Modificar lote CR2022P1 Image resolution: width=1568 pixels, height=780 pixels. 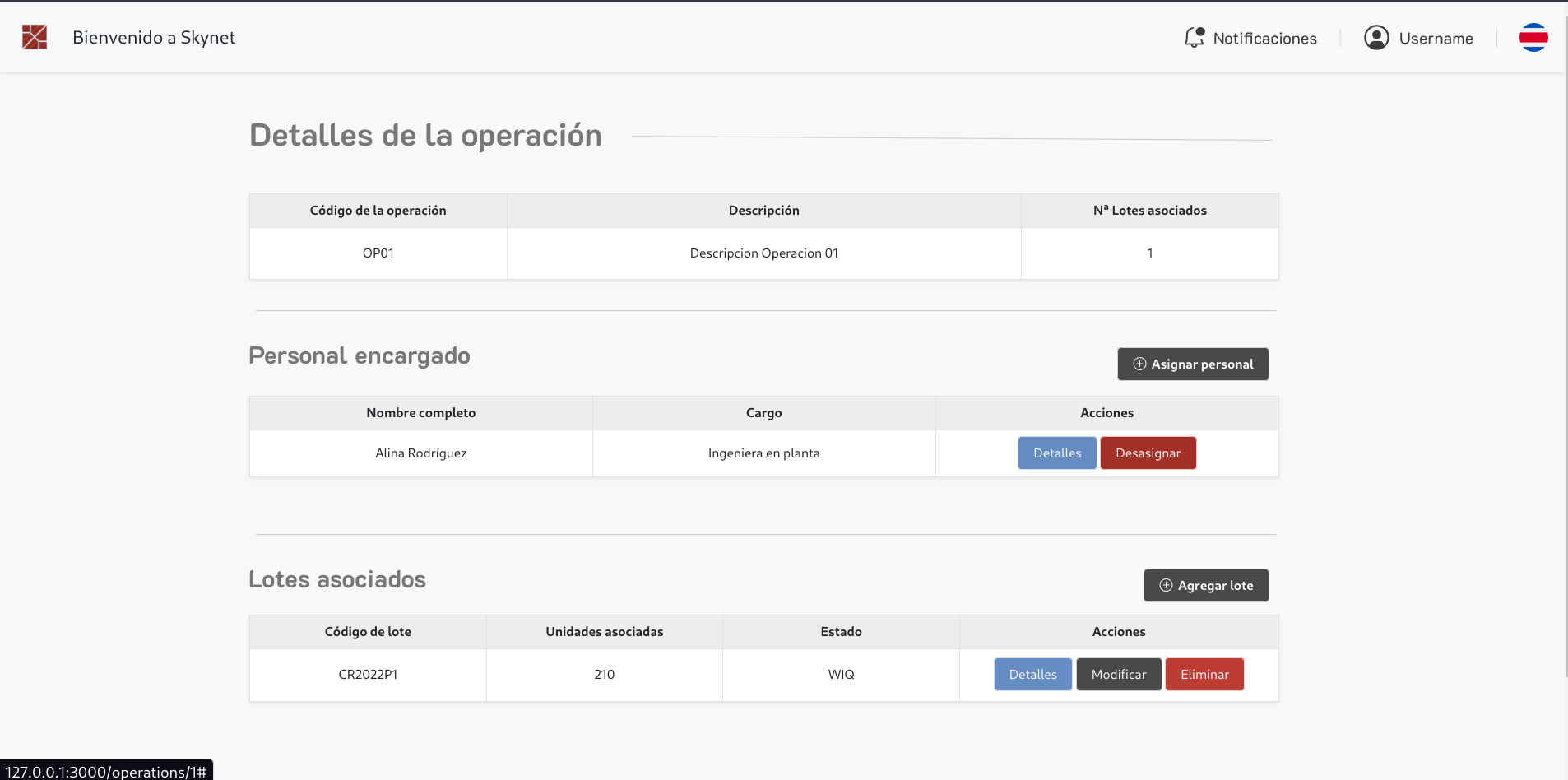click(1119, 674)
